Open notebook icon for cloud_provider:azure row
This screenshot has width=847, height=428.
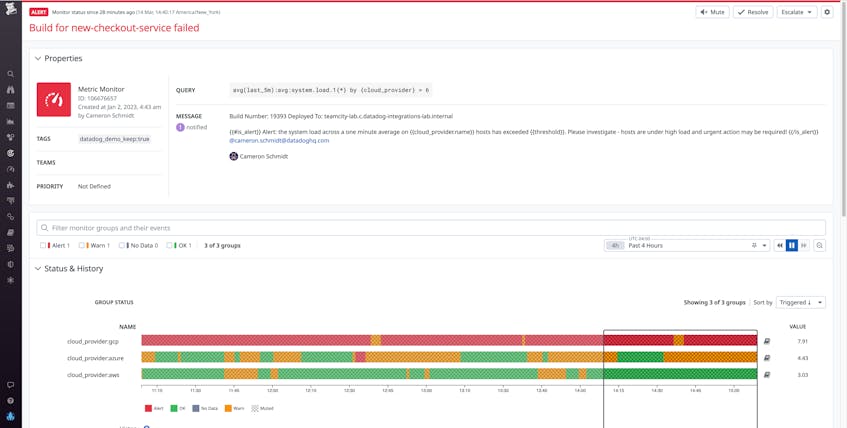[x=767, y=358]
